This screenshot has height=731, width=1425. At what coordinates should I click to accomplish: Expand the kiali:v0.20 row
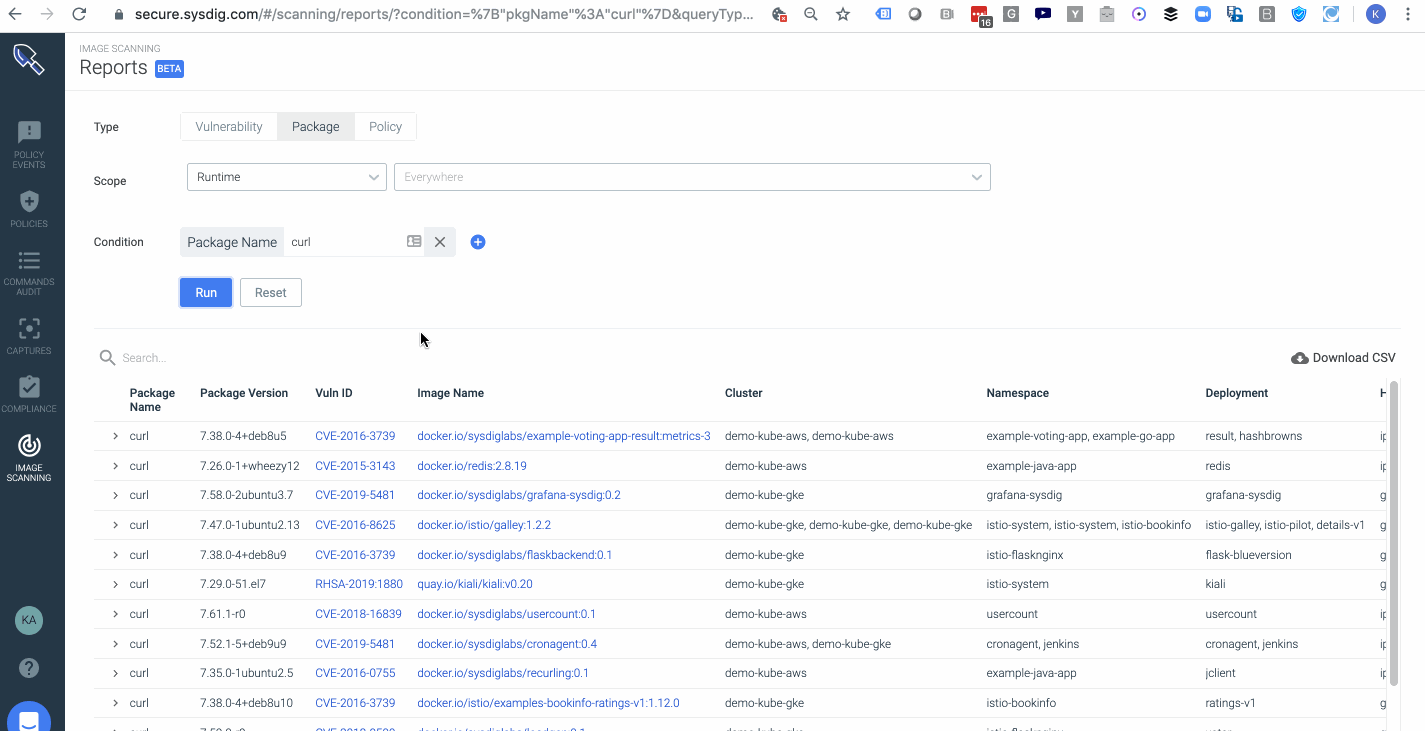coord(115,584)
